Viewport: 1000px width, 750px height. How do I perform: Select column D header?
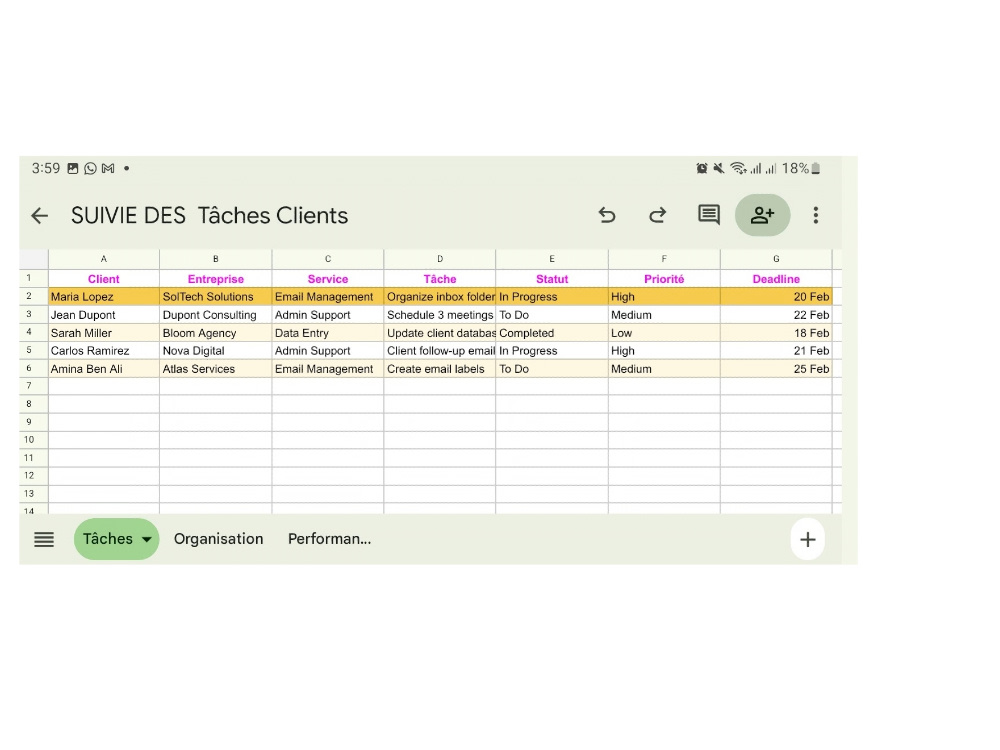[440, 259]
